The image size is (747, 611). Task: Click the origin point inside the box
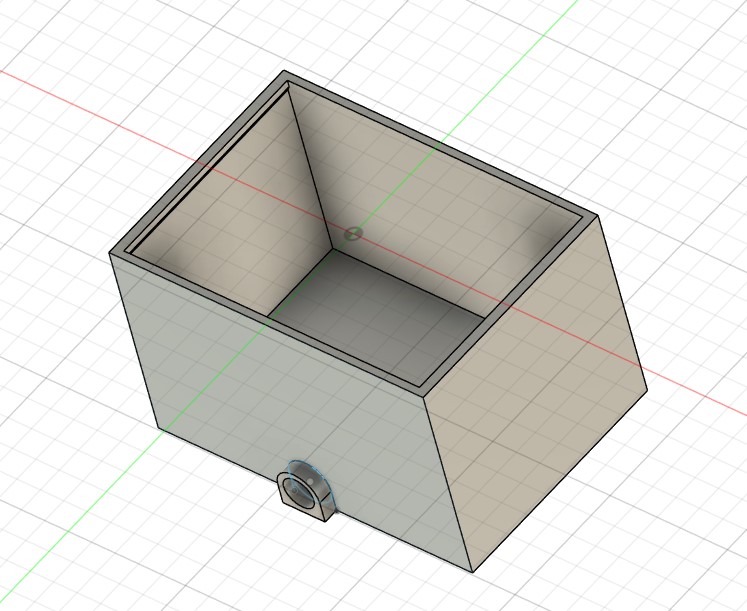351,233
